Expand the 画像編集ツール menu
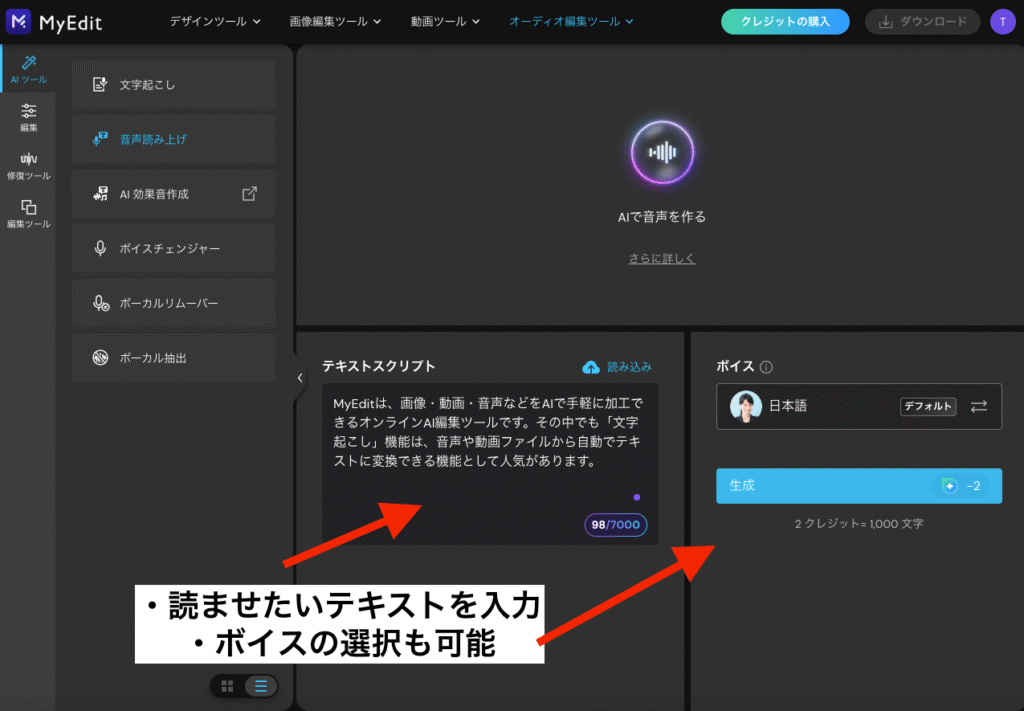The height and width of the screenshot is (711, 1024). 335,22
